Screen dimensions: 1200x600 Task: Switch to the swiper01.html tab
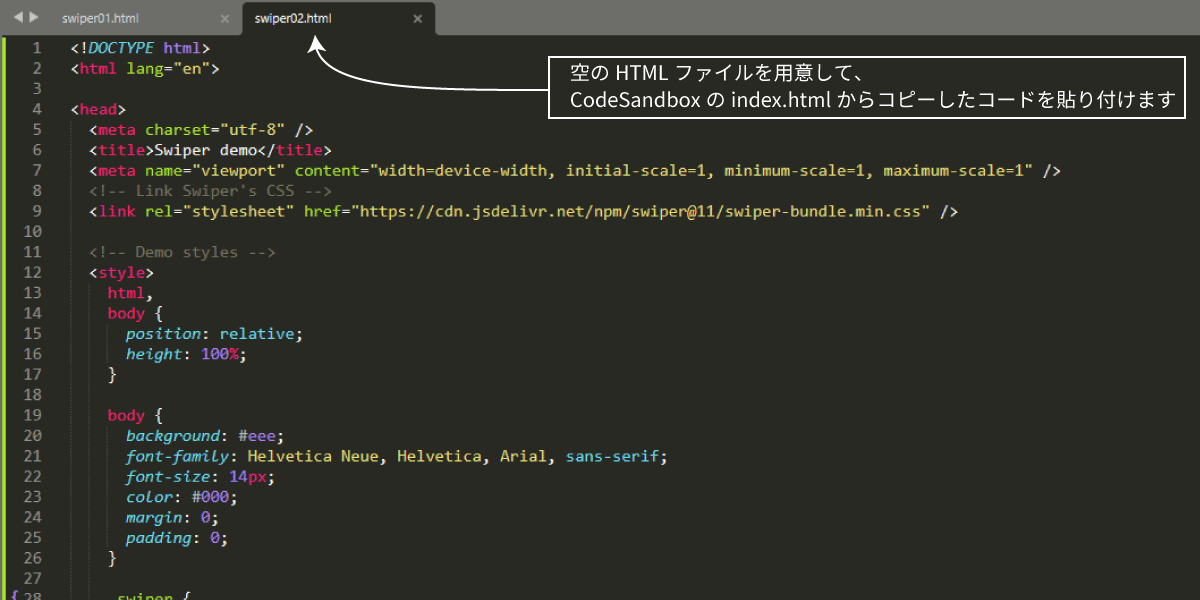[x=100, y=18]
